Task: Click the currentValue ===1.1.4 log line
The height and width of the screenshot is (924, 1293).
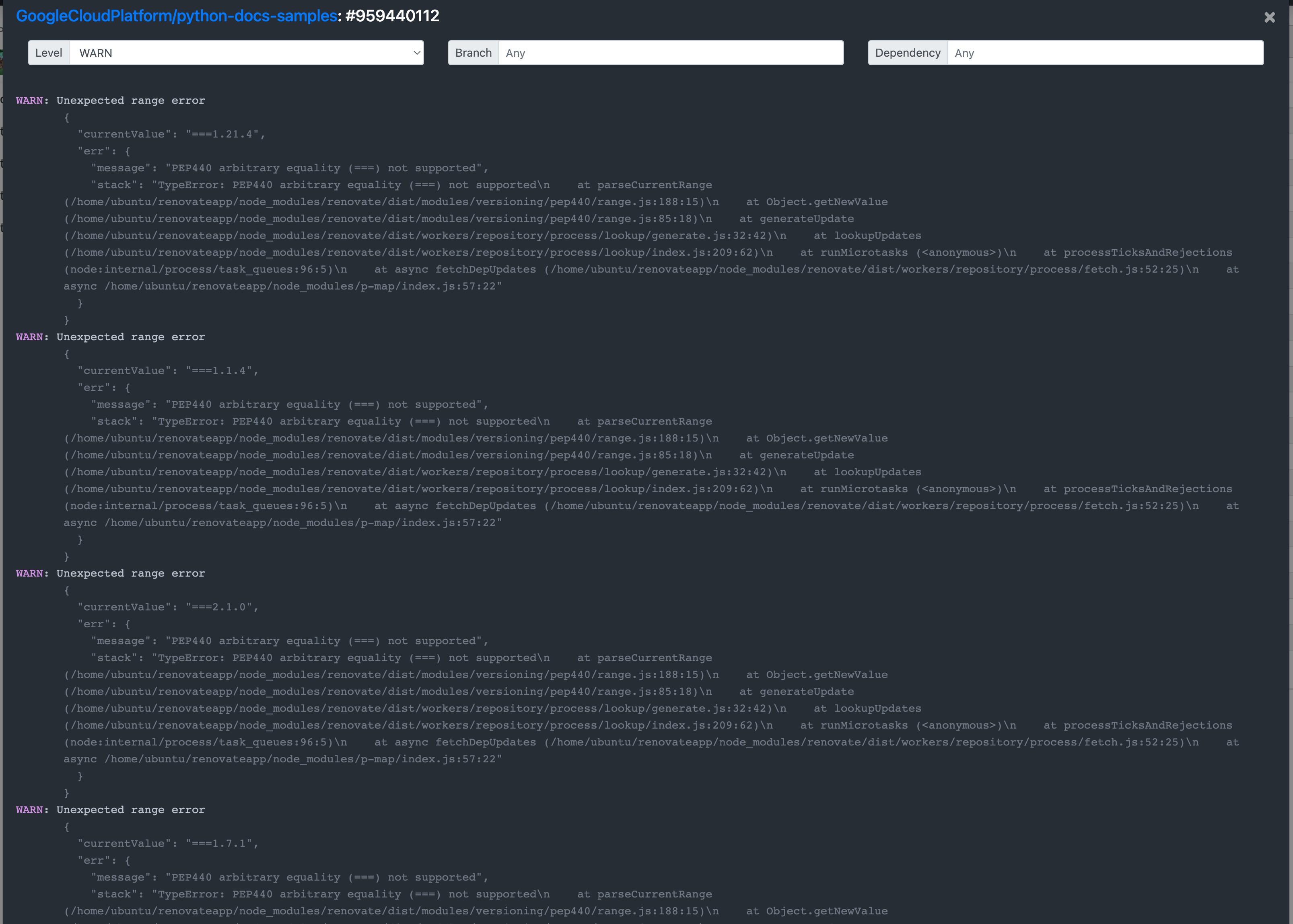Action: click(168, 371)
